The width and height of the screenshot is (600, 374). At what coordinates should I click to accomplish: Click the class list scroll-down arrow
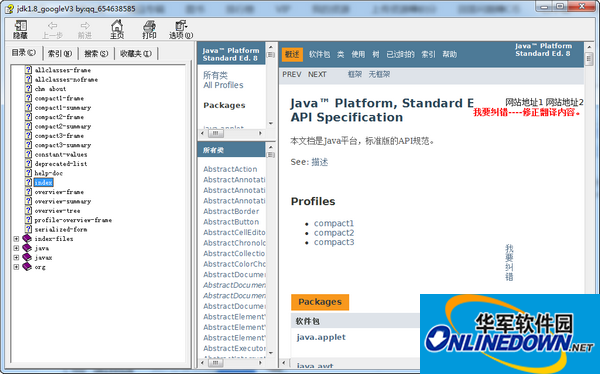[x=271, y=353]
